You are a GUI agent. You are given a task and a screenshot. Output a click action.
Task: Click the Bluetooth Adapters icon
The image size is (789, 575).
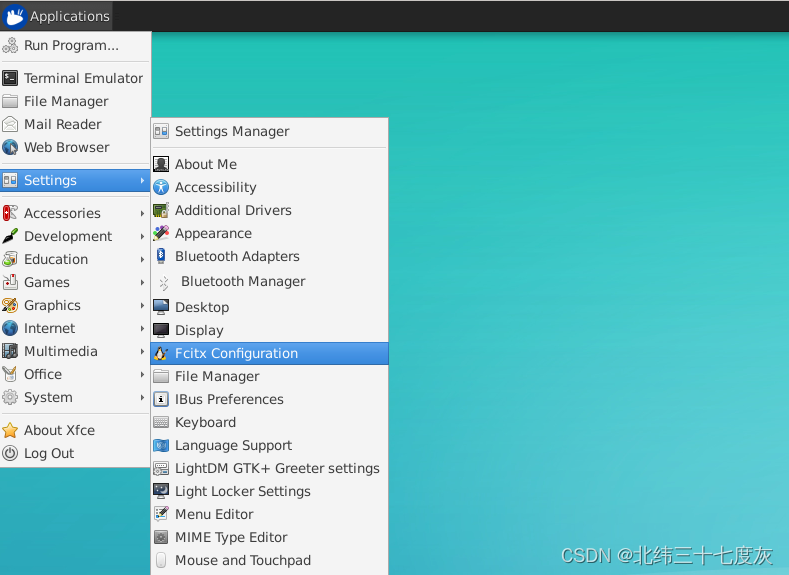pos(161,256)
